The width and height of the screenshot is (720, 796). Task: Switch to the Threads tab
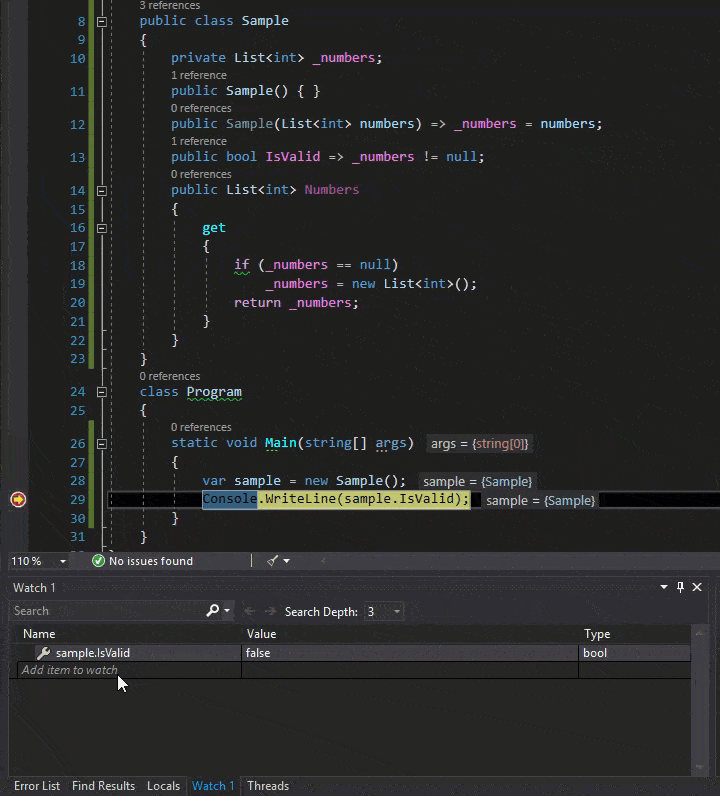268,786
